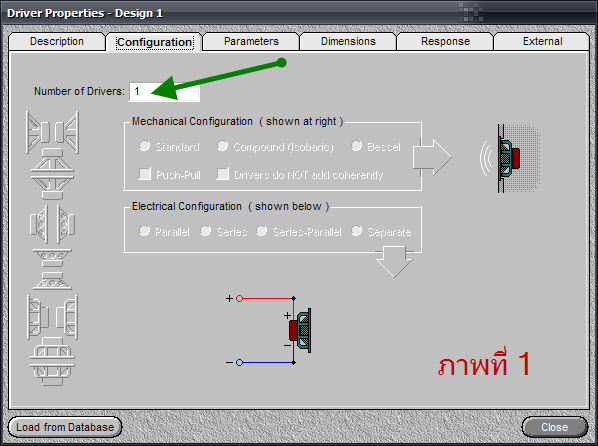Click the Number of Drivers input field
Screen dimensions: 598x446
[164, 92]
